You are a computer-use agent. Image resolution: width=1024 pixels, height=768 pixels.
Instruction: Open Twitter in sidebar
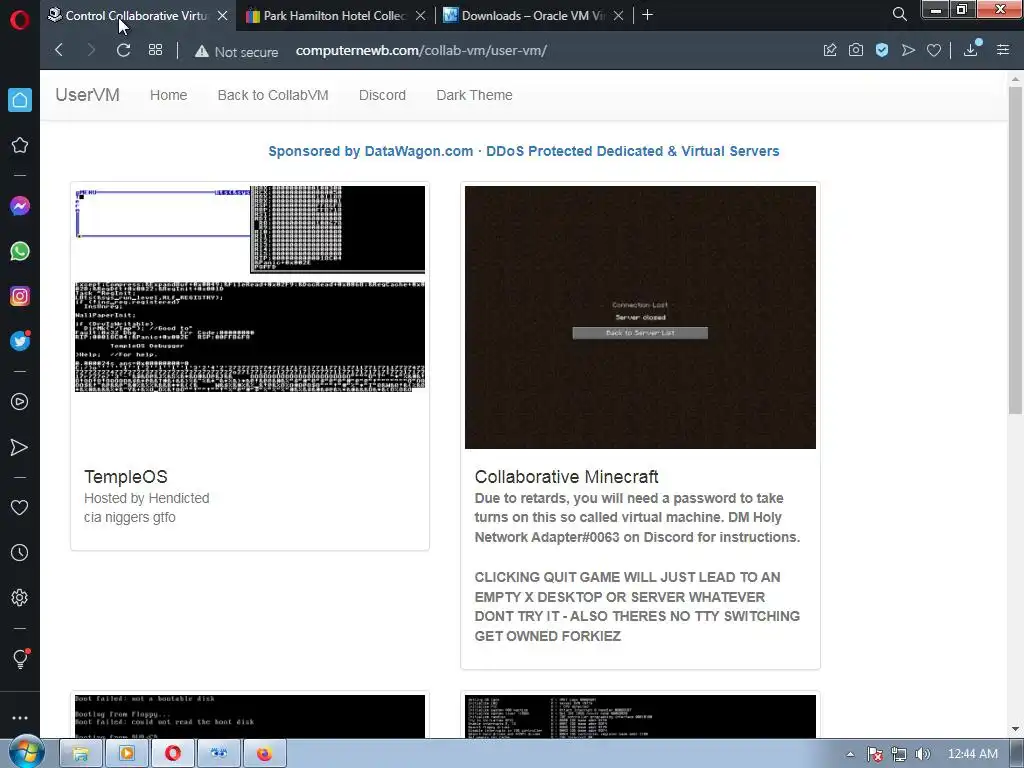20,341
